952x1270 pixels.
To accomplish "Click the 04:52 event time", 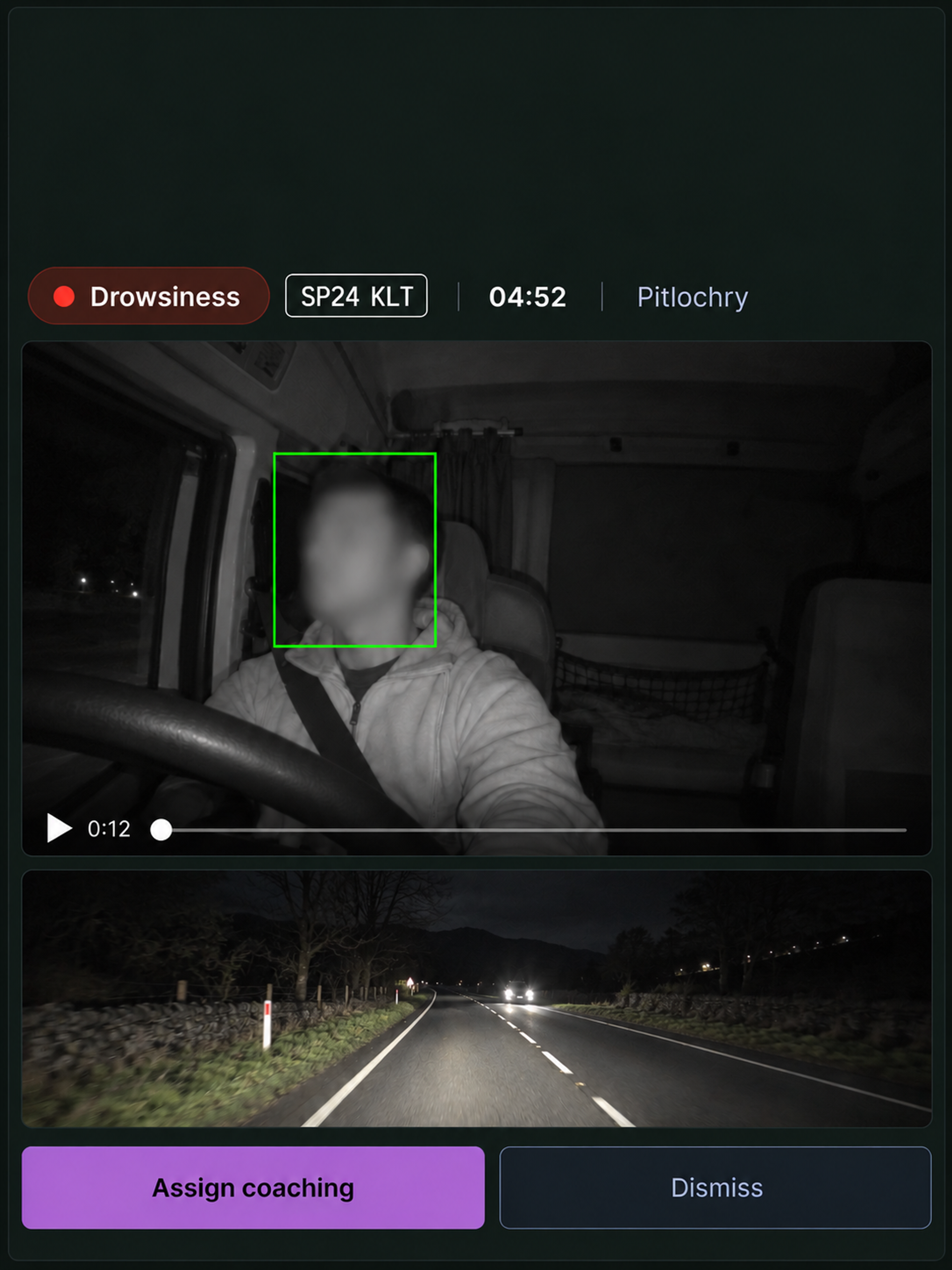I will 527,297.
